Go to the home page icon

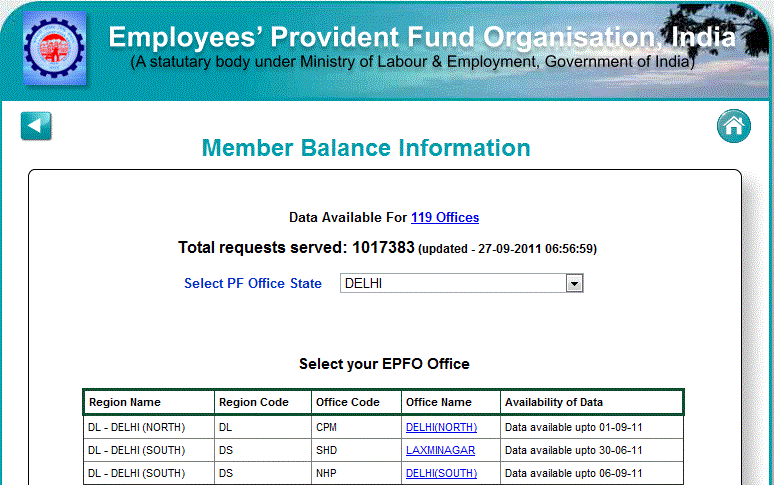coord(734,126)
